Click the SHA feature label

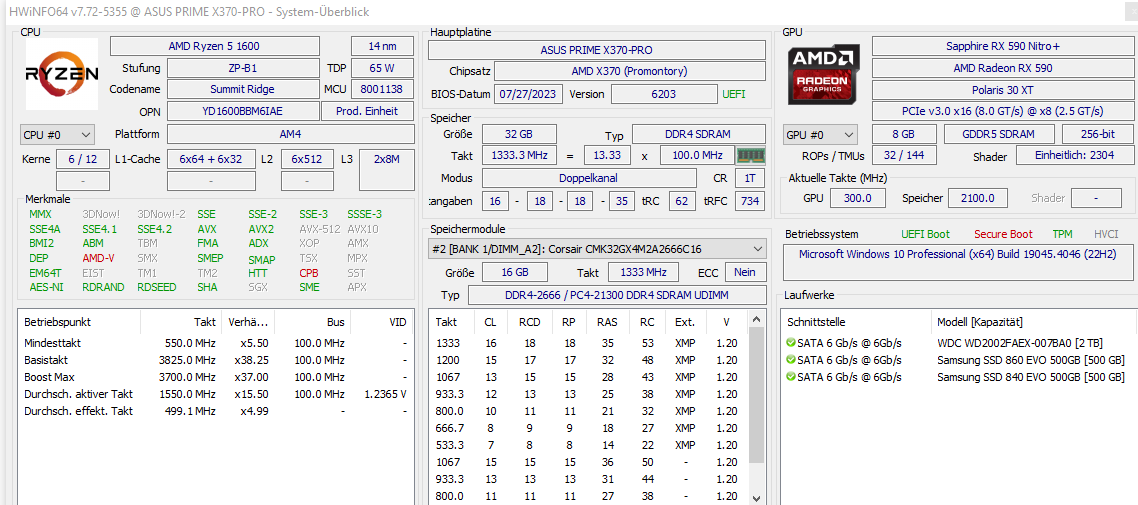[x=207, y=287]
